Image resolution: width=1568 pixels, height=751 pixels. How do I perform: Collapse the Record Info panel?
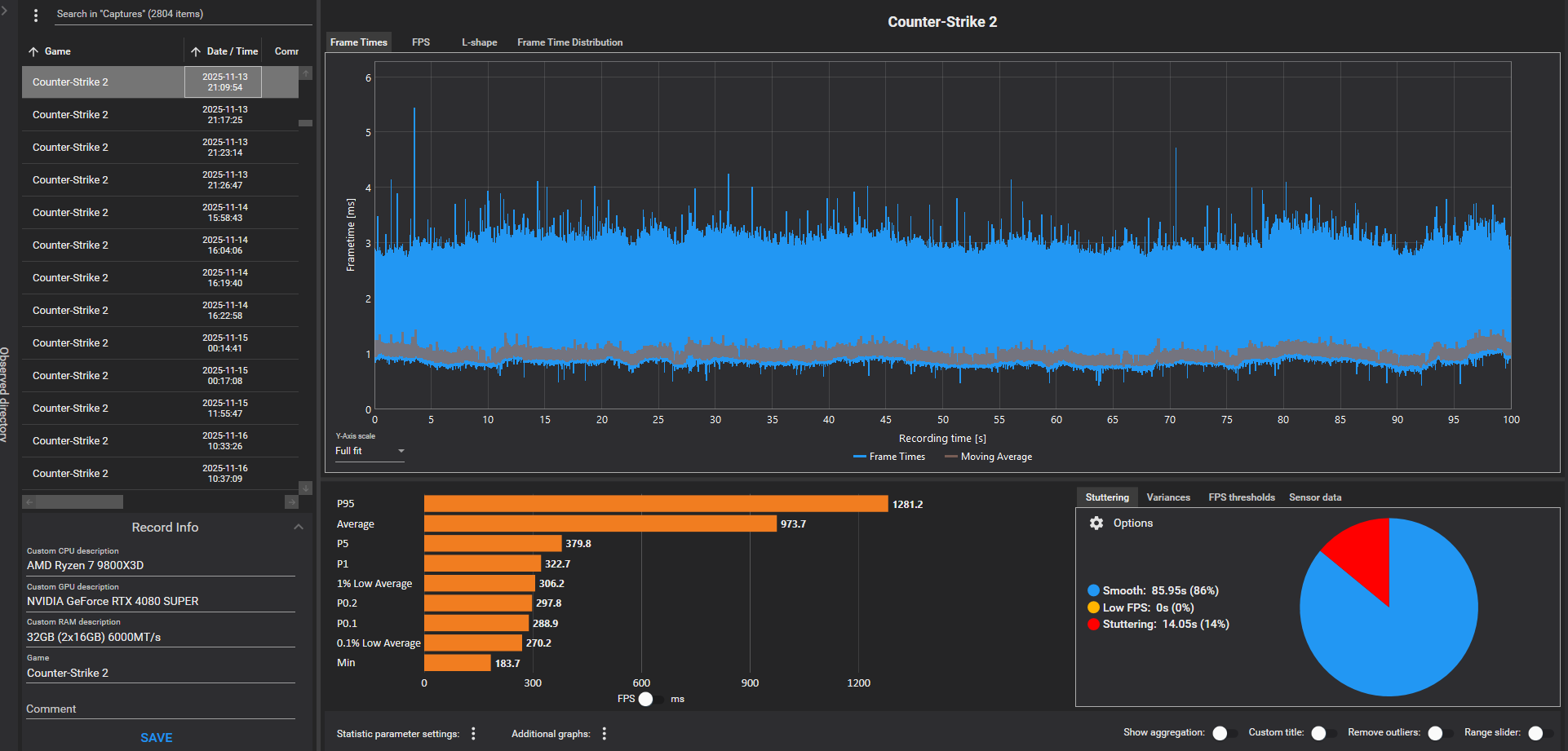tap(299, 527)
